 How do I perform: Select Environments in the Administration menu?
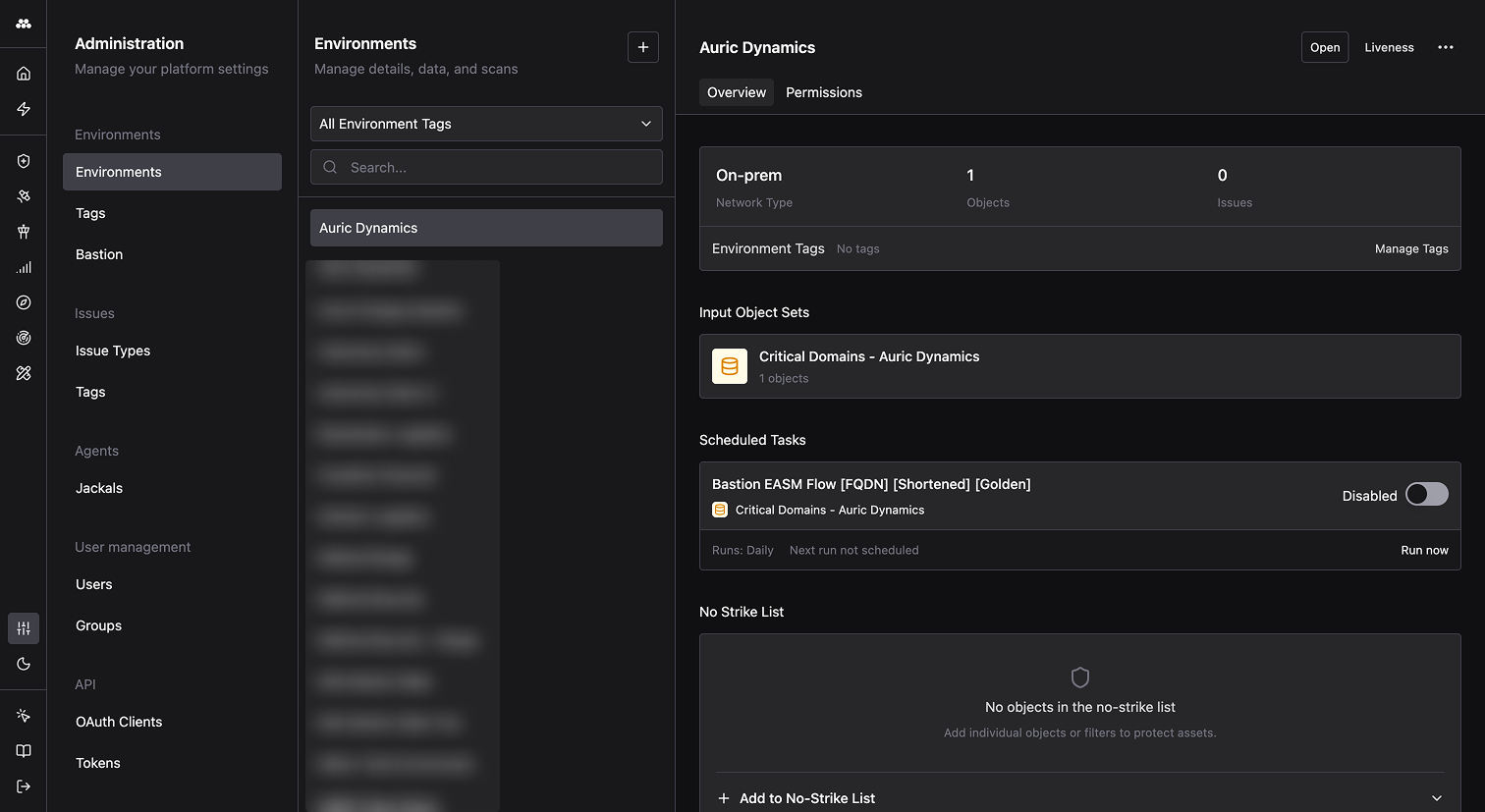(x=172, y=172)
